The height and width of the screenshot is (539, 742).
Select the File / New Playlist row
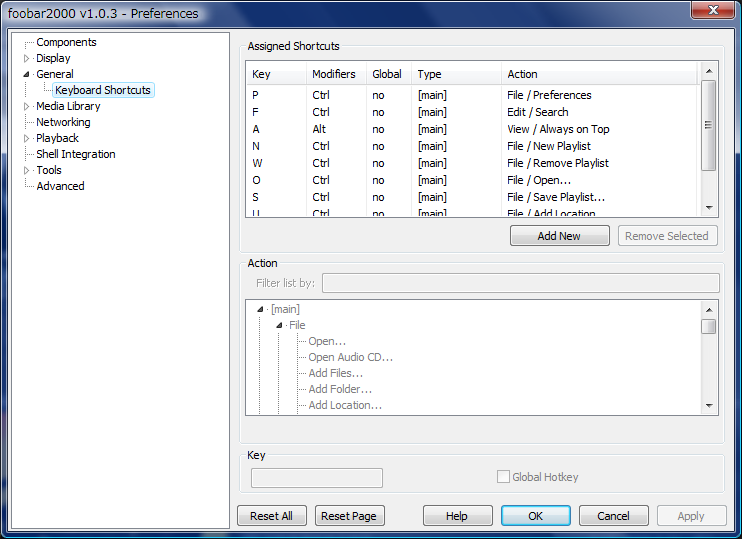(472, 147)
